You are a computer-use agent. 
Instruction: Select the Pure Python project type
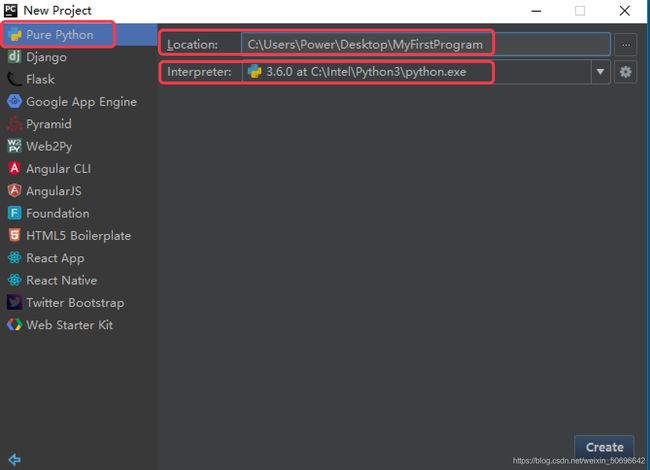coord(79,35)
